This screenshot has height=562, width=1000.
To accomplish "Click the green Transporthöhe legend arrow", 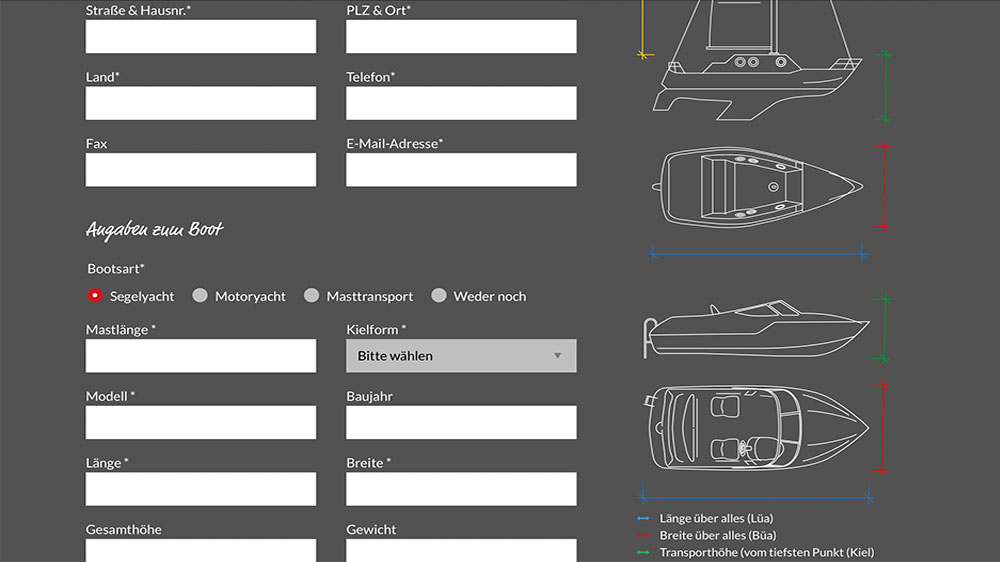I will pos(643,553).
